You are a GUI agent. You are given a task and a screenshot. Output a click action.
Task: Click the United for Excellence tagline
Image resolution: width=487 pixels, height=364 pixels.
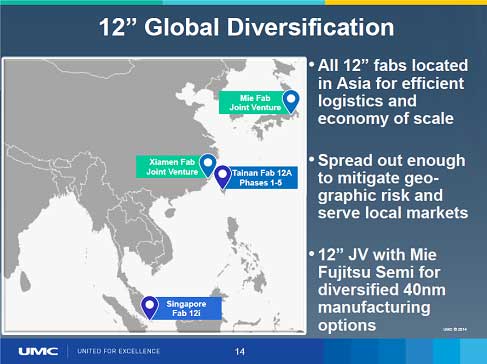[119, 351]
